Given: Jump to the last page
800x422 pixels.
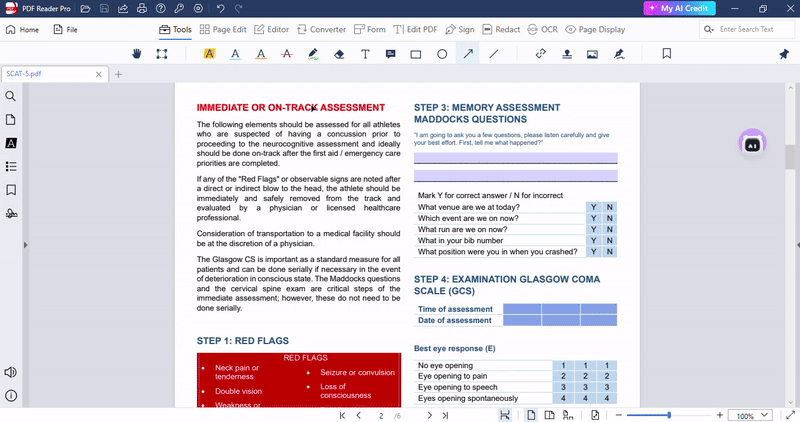Looking at the screenshot, I should [445, 415].
